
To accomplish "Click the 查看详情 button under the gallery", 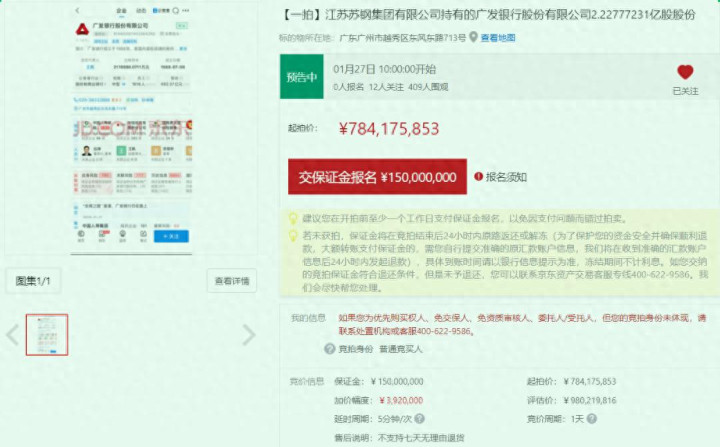I will point(232,281).
